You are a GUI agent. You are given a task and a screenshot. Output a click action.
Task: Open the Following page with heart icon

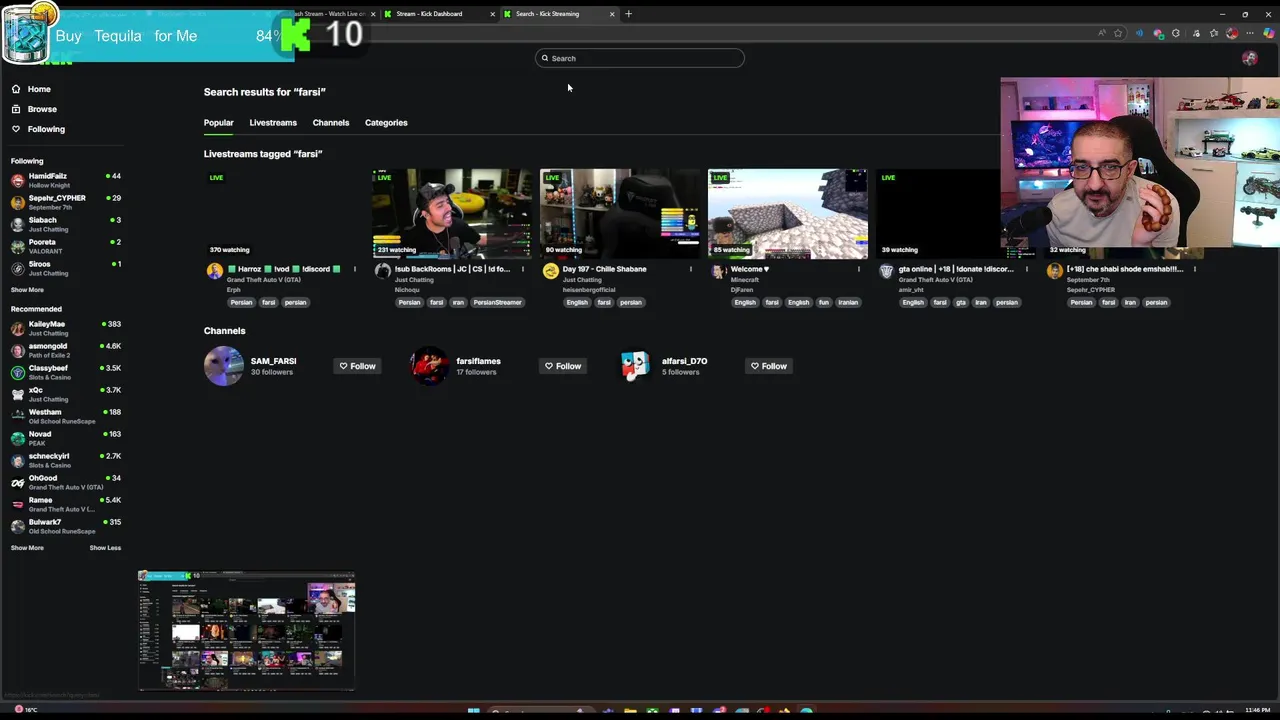point(38,129)
